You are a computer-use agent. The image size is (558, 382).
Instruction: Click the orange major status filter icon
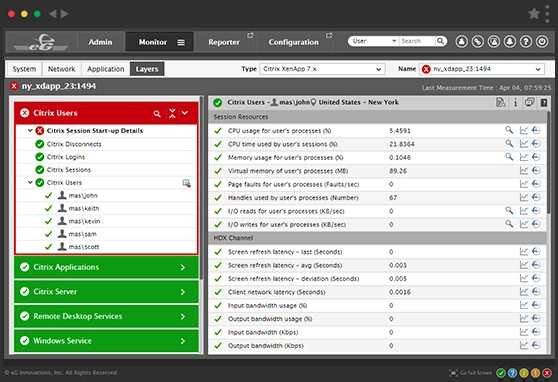(535, 373)
